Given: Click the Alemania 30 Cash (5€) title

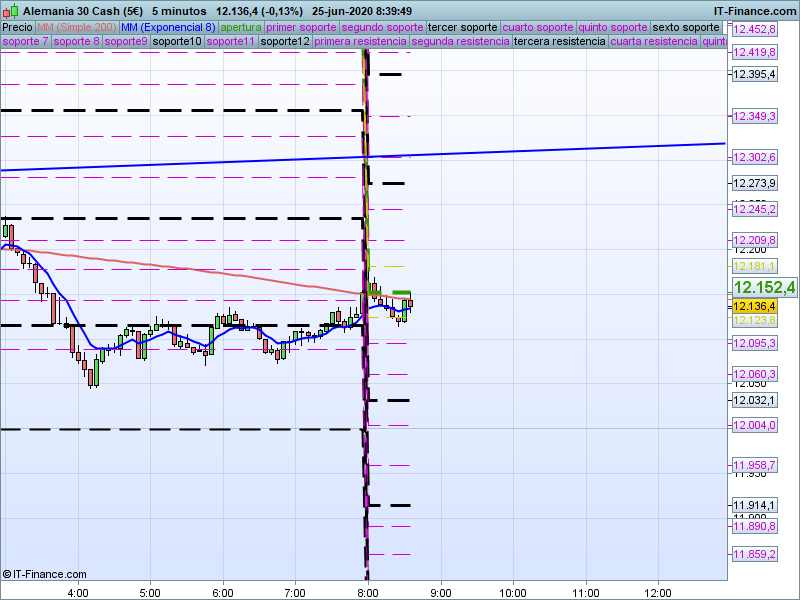Looking at the screenshot, I should pyautogui.click(x=83, y=11).
